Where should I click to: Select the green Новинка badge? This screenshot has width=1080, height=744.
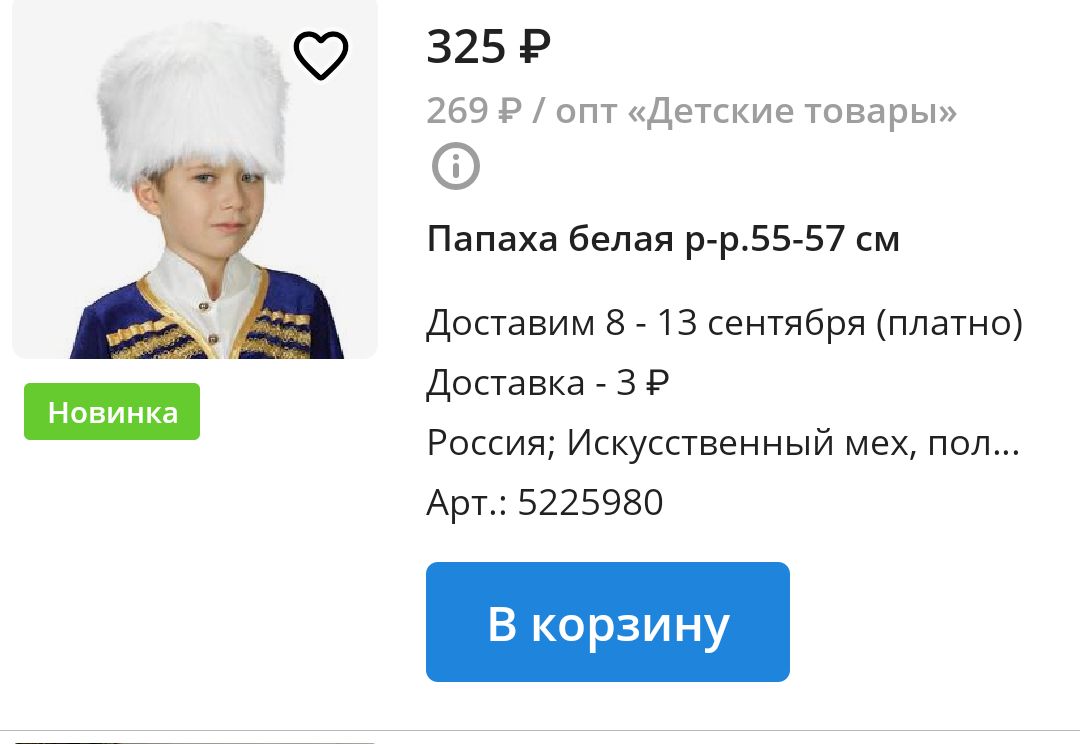[112, 412]
